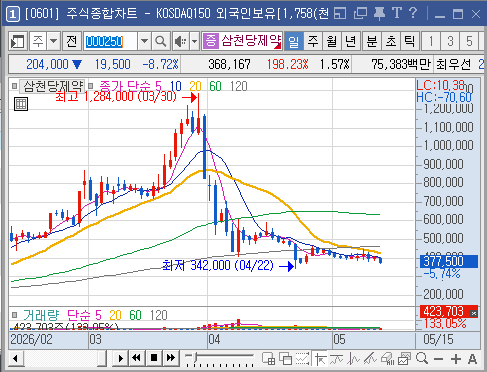Open help with the question mark icon
487x372 pixels.
413,13
